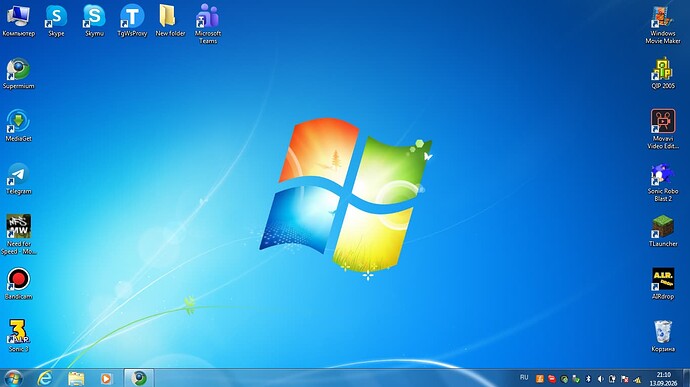690x387 pixels.
Task: Open the volume speaker tray icon
Action: [x=600, y=379]
